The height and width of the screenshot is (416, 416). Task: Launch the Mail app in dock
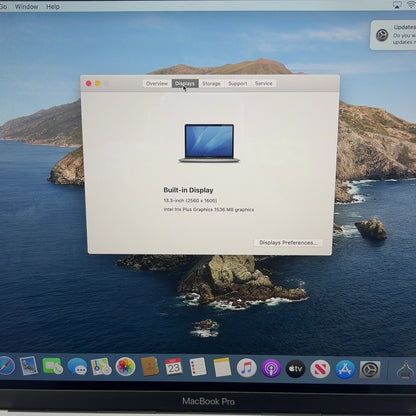(29, 366)
